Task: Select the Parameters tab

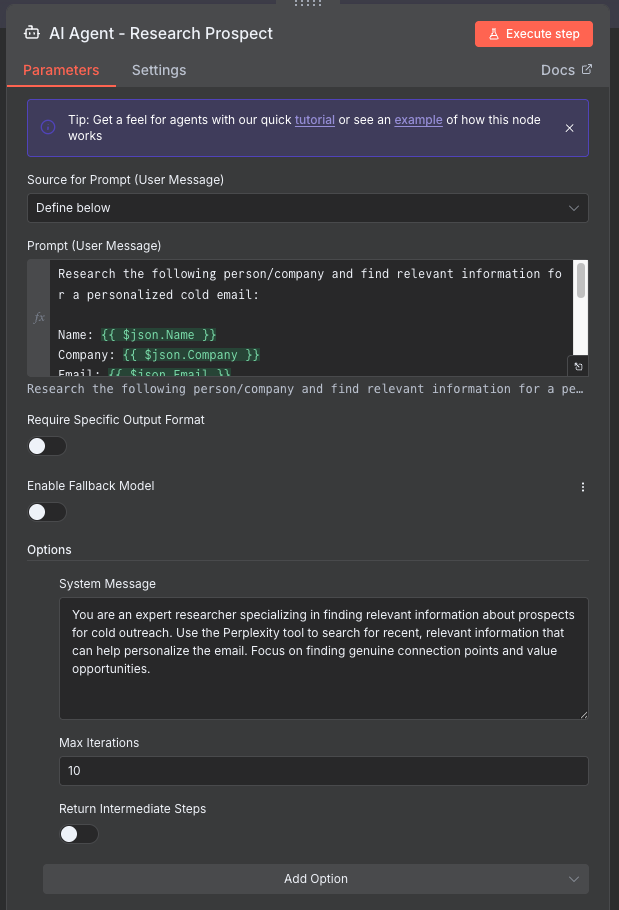Action: [x=61, y=70]
